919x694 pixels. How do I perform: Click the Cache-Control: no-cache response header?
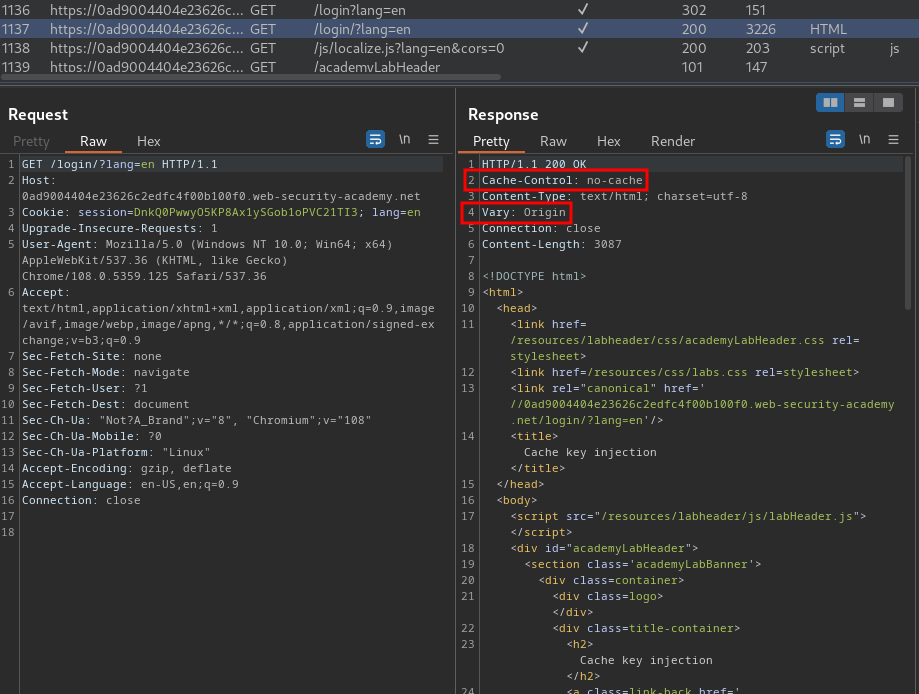[562, 180]
